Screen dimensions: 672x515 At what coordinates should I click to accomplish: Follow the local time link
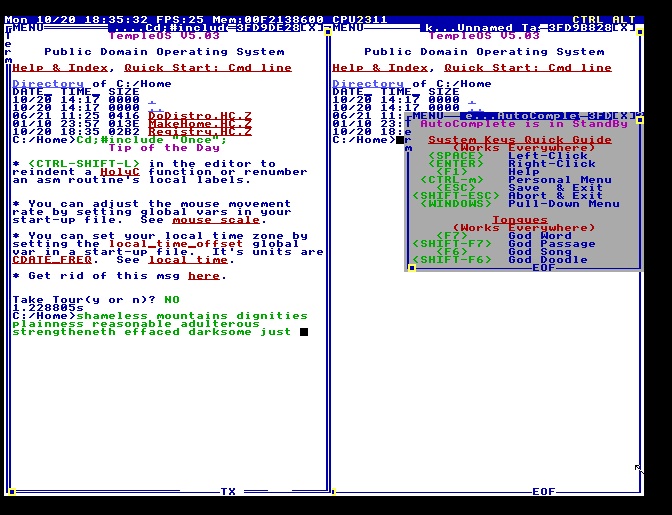[188, 260]
